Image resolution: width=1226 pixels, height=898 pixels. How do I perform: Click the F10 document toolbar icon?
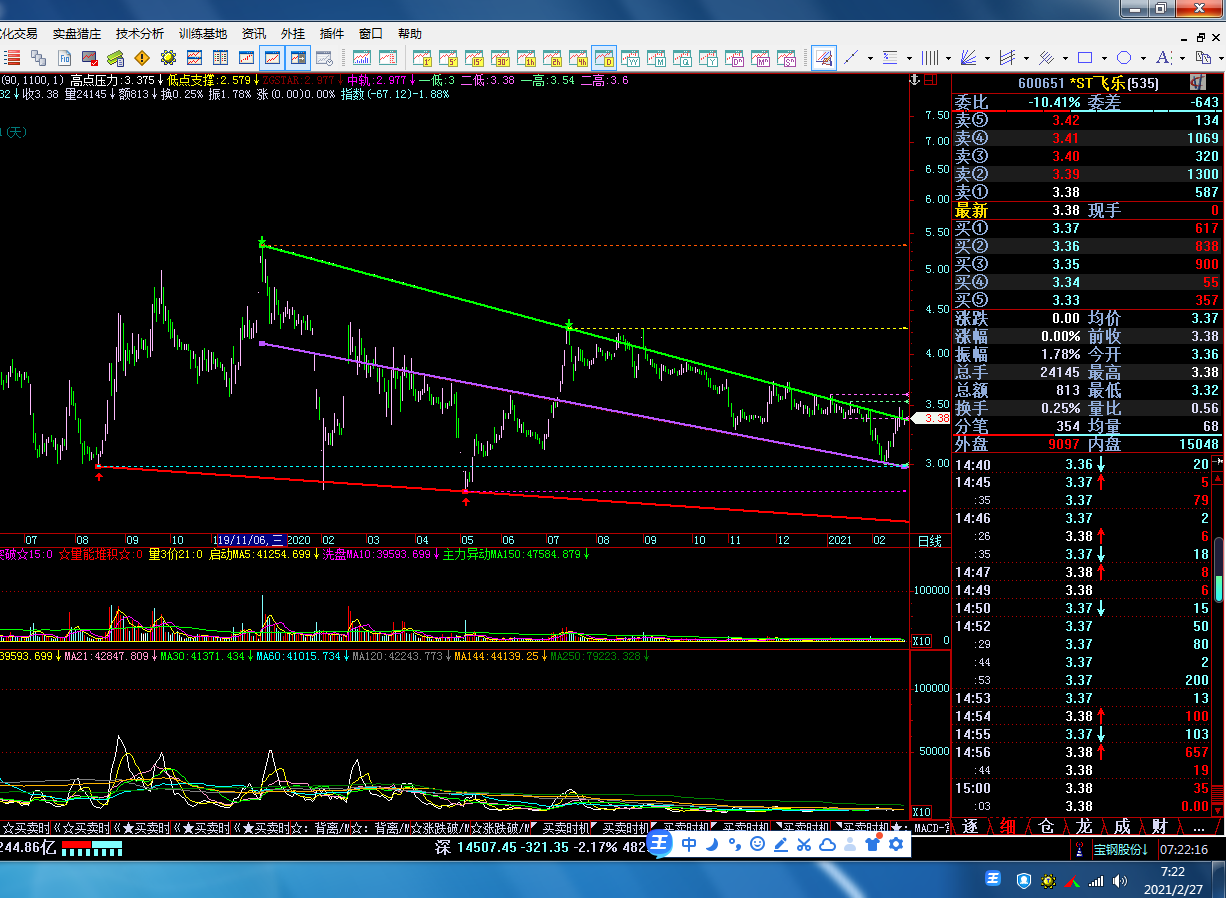(65, 57)
